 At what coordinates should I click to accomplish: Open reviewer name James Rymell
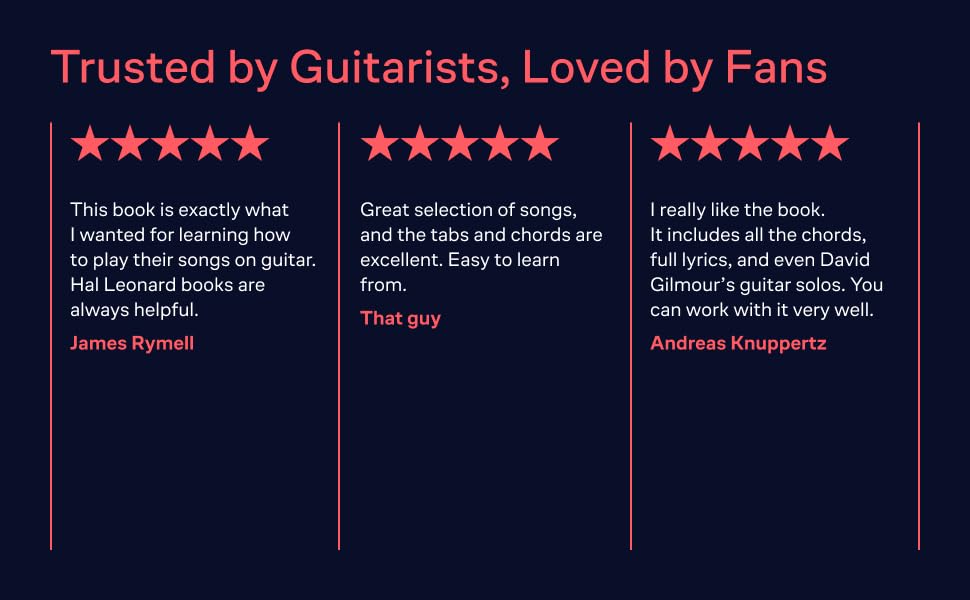point(132,343)
